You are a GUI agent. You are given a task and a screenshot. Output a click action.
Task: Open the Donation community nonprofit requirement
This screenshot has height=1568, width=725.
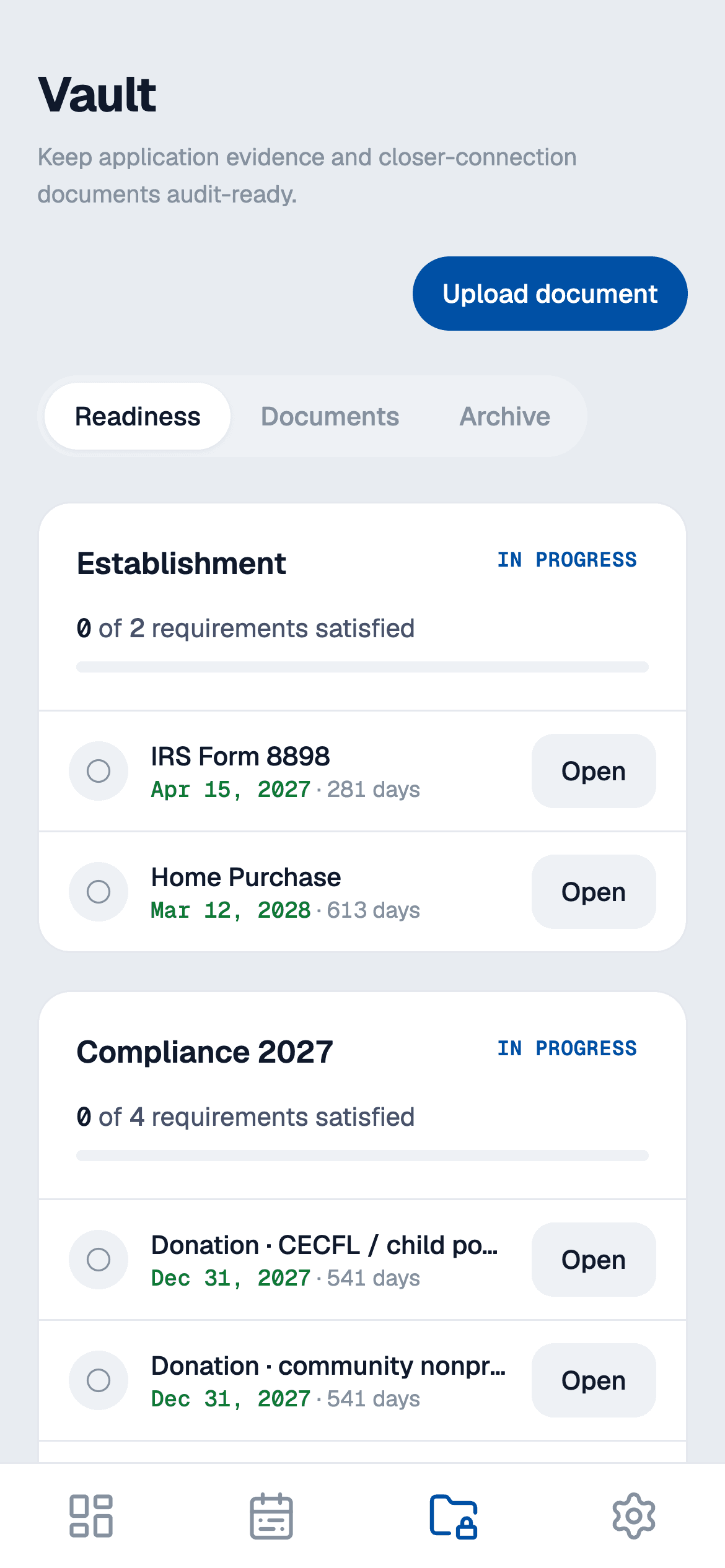[594, 1380]
